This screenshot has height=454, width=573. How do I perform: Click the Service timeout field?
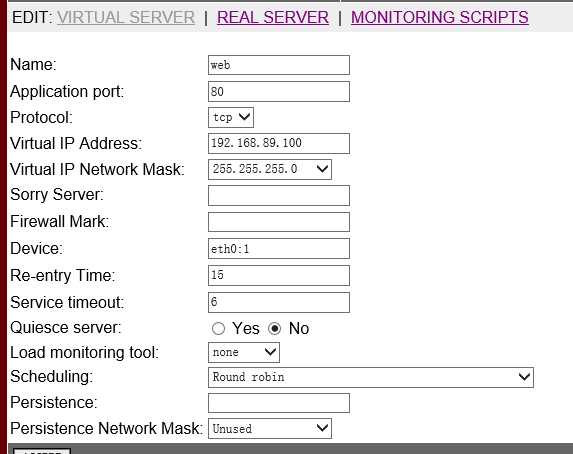pyautogui.click(x=279, y=302)
